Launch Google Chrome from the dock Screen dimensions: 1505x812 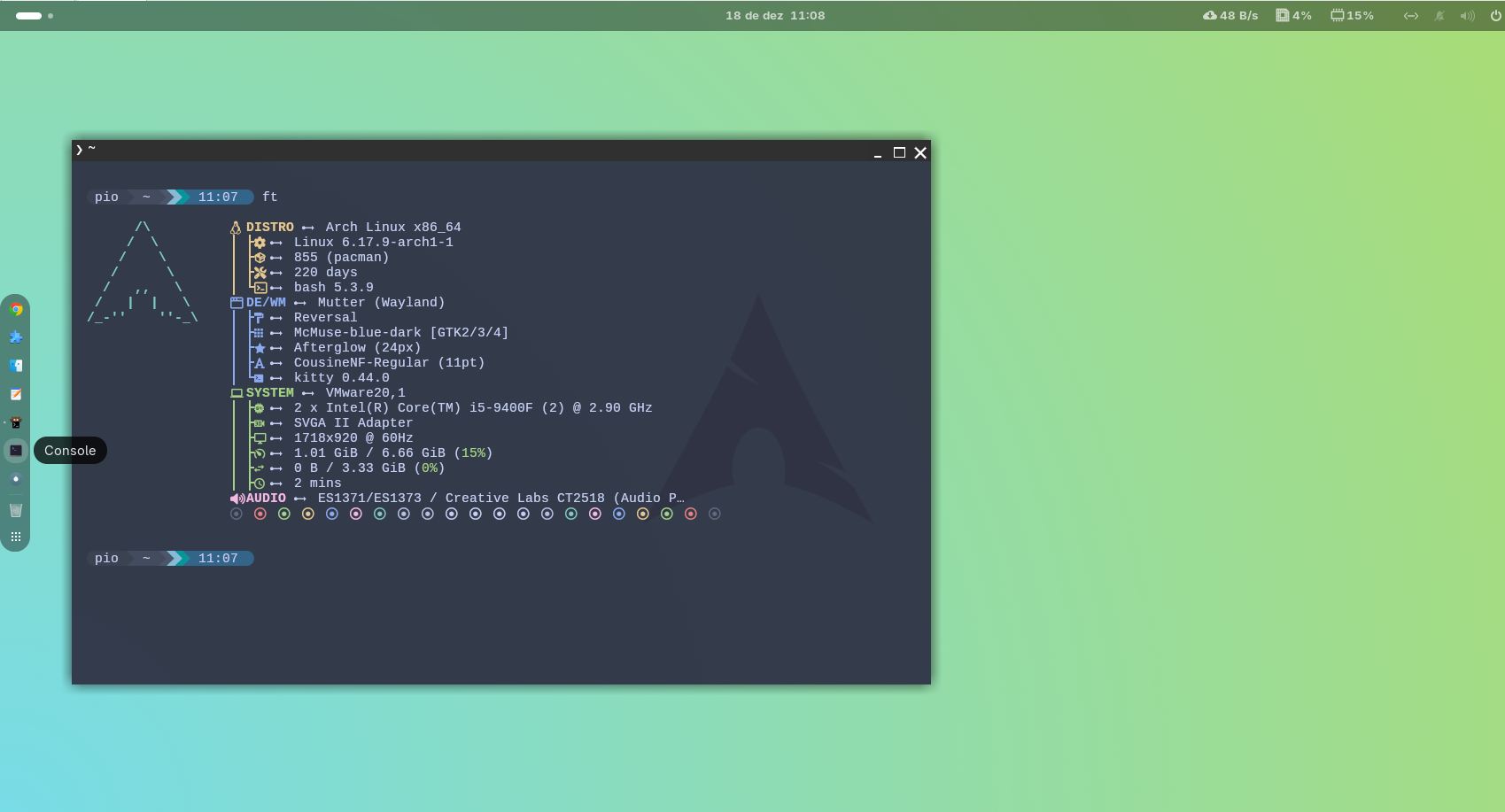tap(16, 309)
